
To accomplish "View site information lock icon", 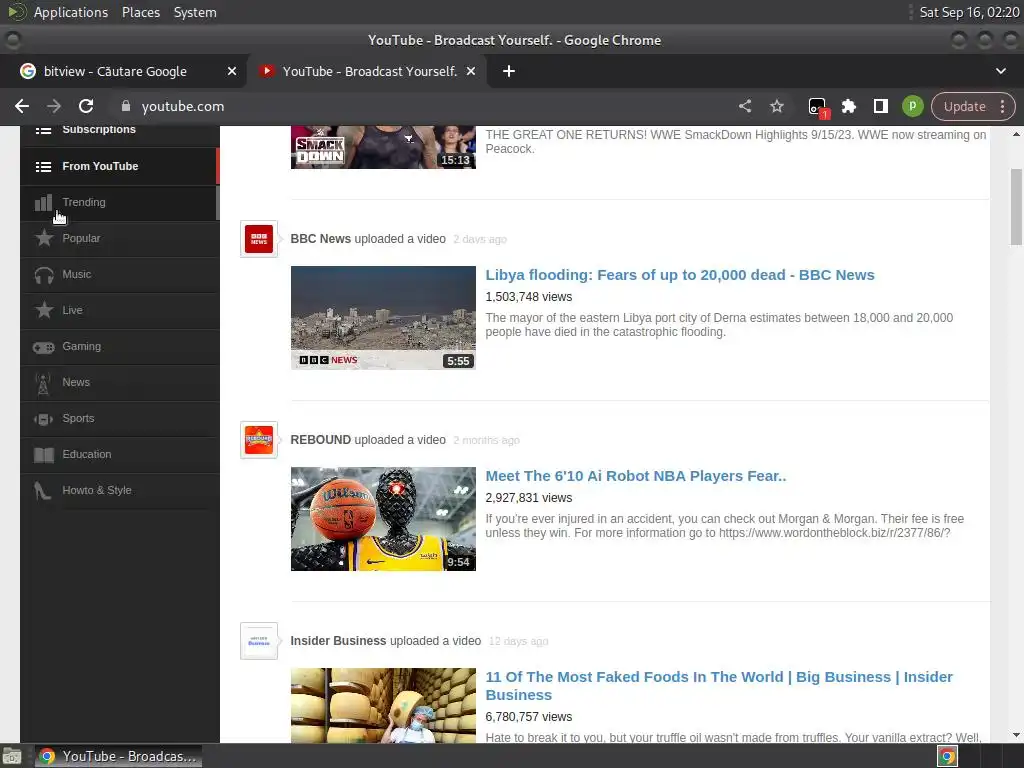I will click(x=126, y=106).
